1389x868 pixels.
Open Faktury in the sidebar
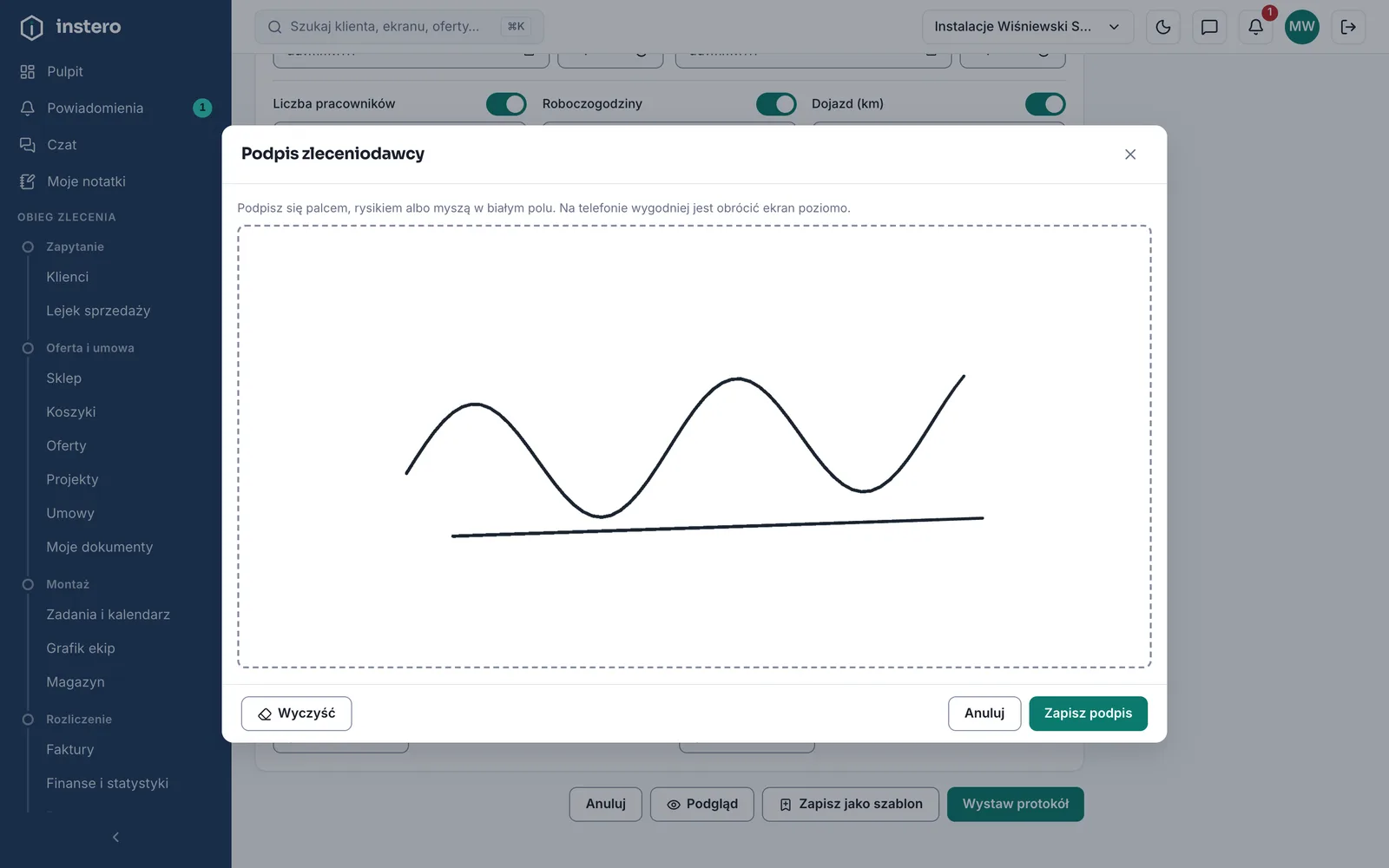69,750
